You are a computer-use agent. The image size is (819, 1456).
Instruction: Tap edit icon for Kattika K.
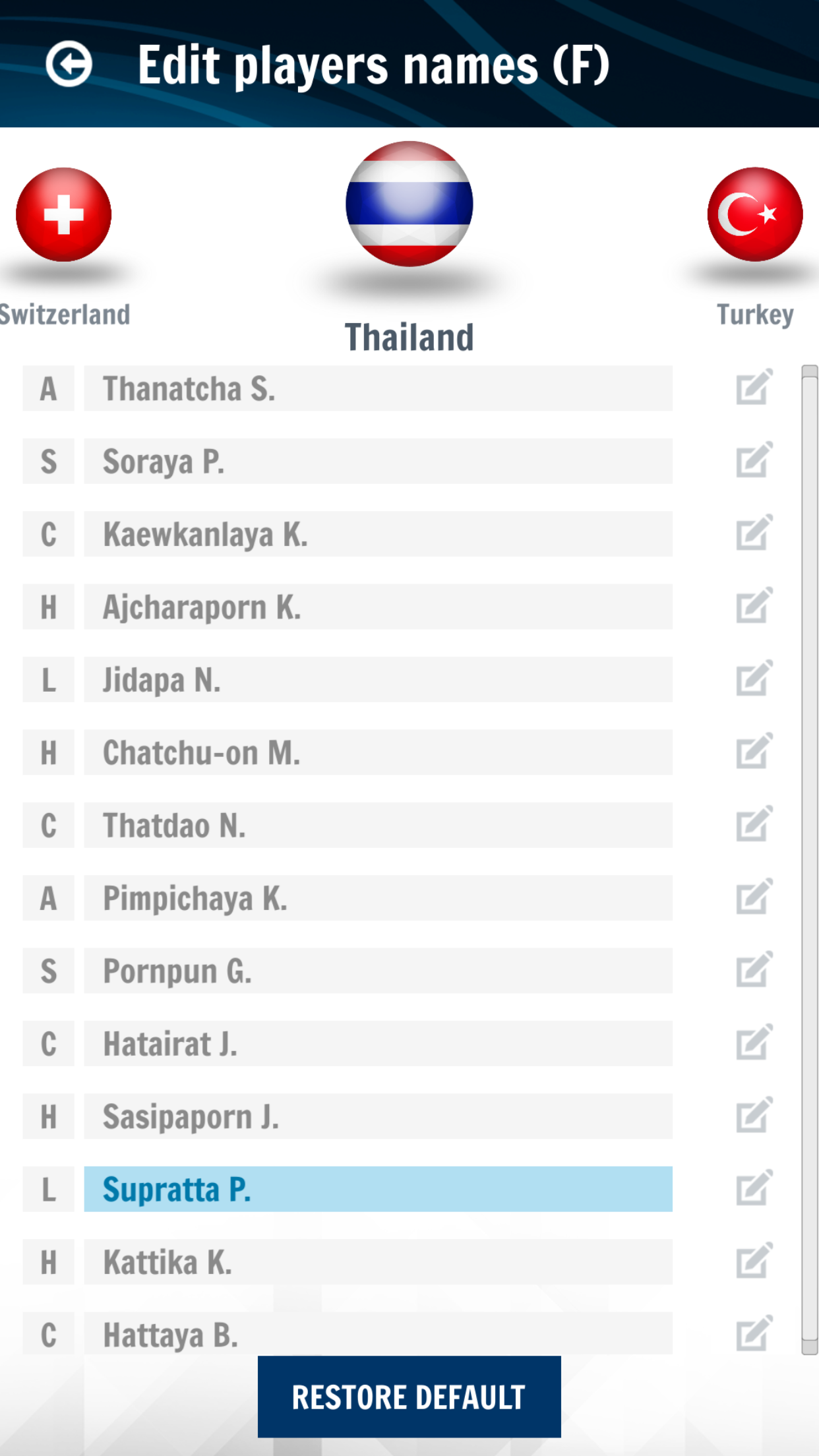(x=754, y=1261)
